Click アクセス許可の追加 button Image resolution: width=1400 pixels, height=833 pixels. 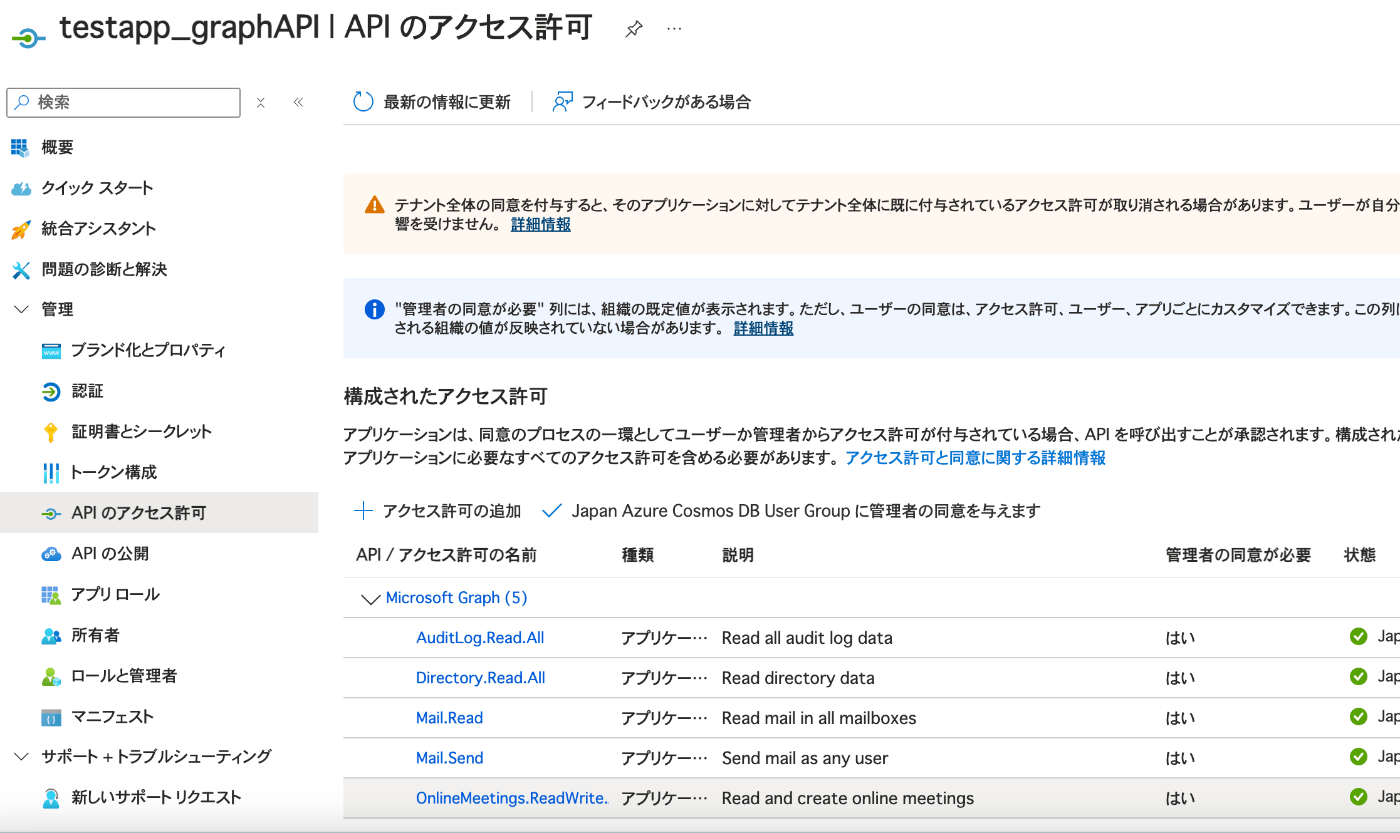[x=438, y=511]
